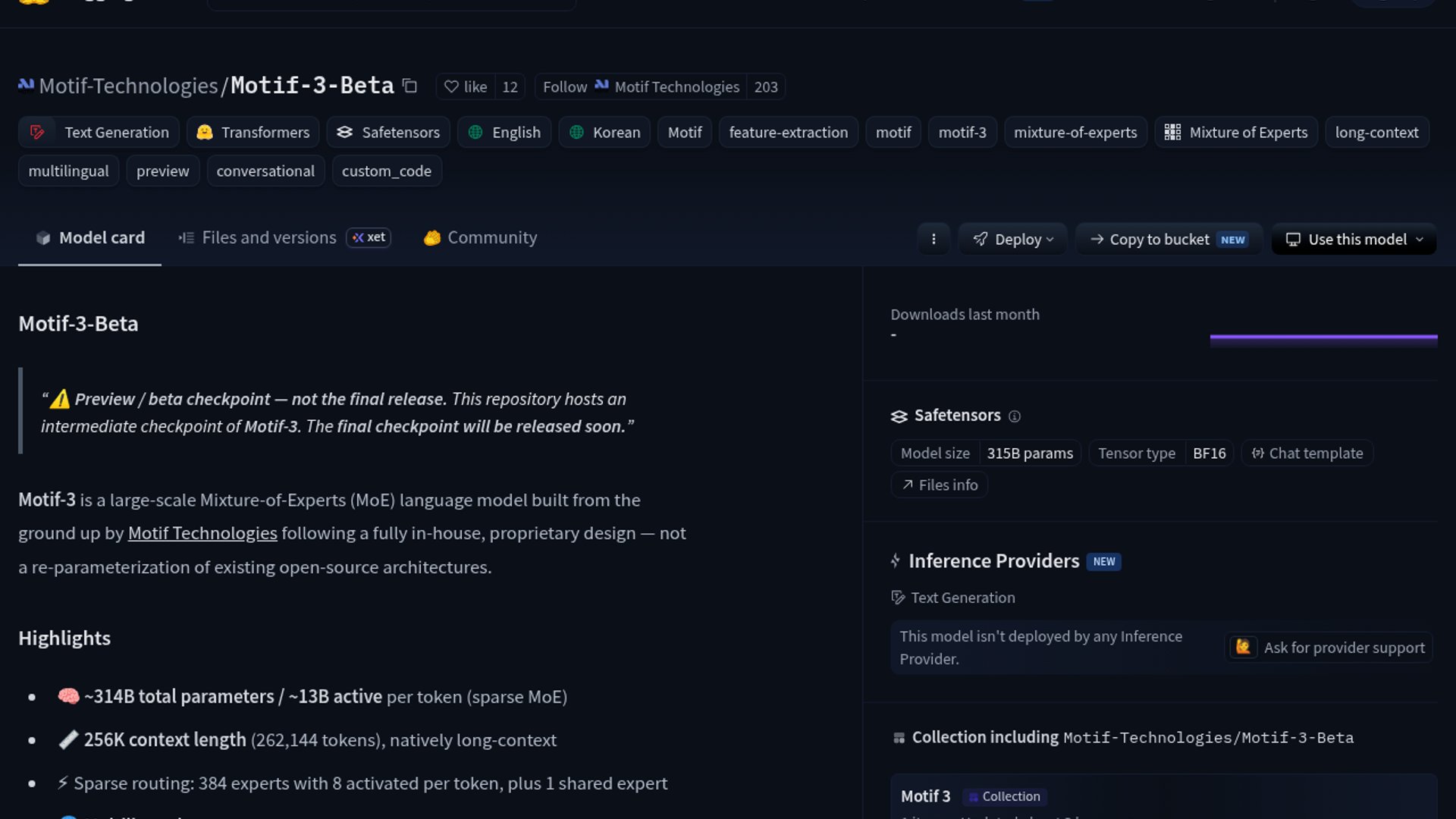This screenshot has height=819, width=1456.
Task: Switch to the Model card tab
Action: pyautogui.click(x=89, y=238)
